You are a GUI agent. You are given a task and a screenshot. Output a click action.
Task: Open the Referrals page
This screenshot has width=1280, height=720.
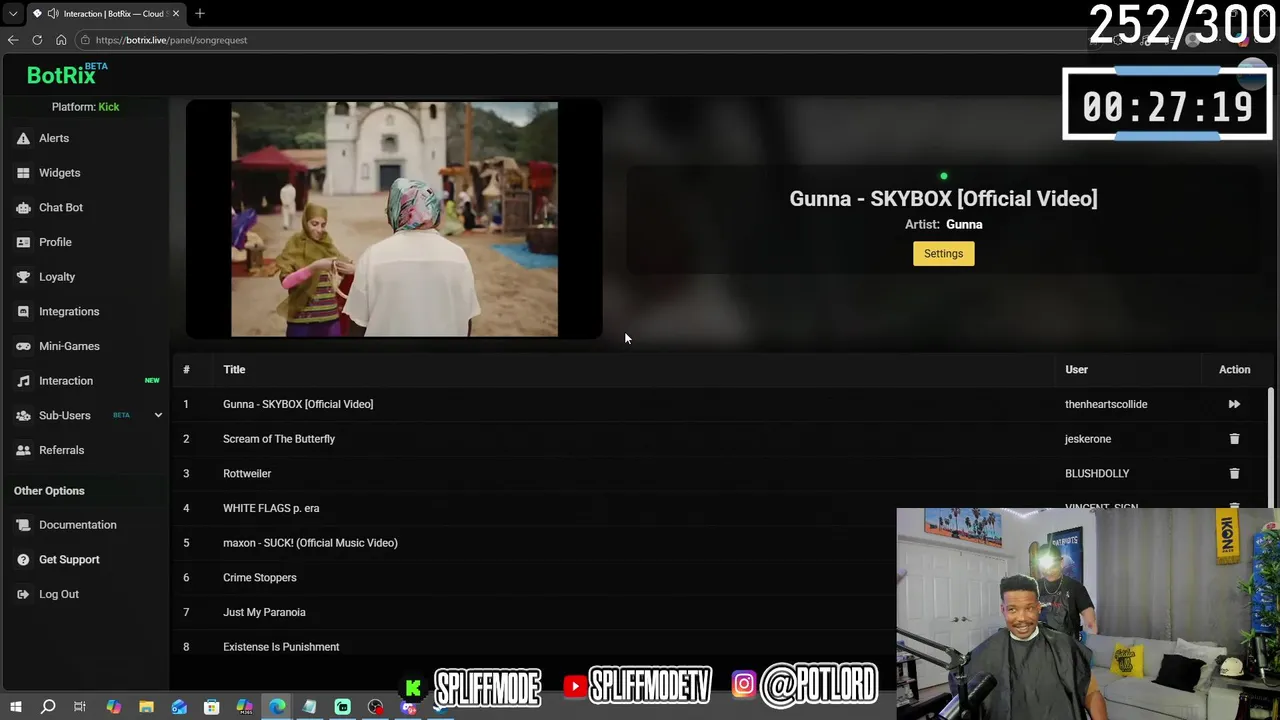pos(61,450)
